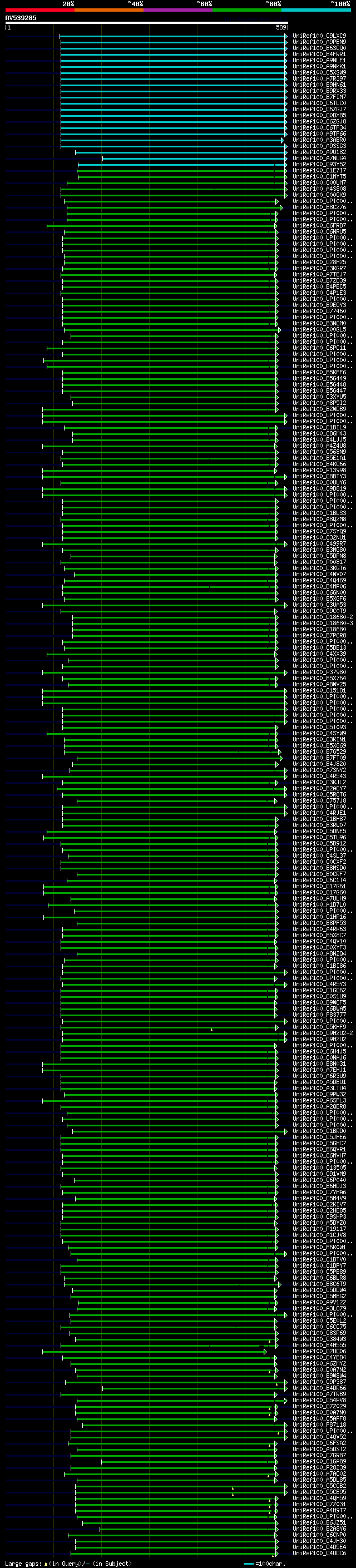The width and height of the screenshot is (356, 1568).
Task: Click hit label UniRef100_Q2UQ06
Action: click(319, 1352)
